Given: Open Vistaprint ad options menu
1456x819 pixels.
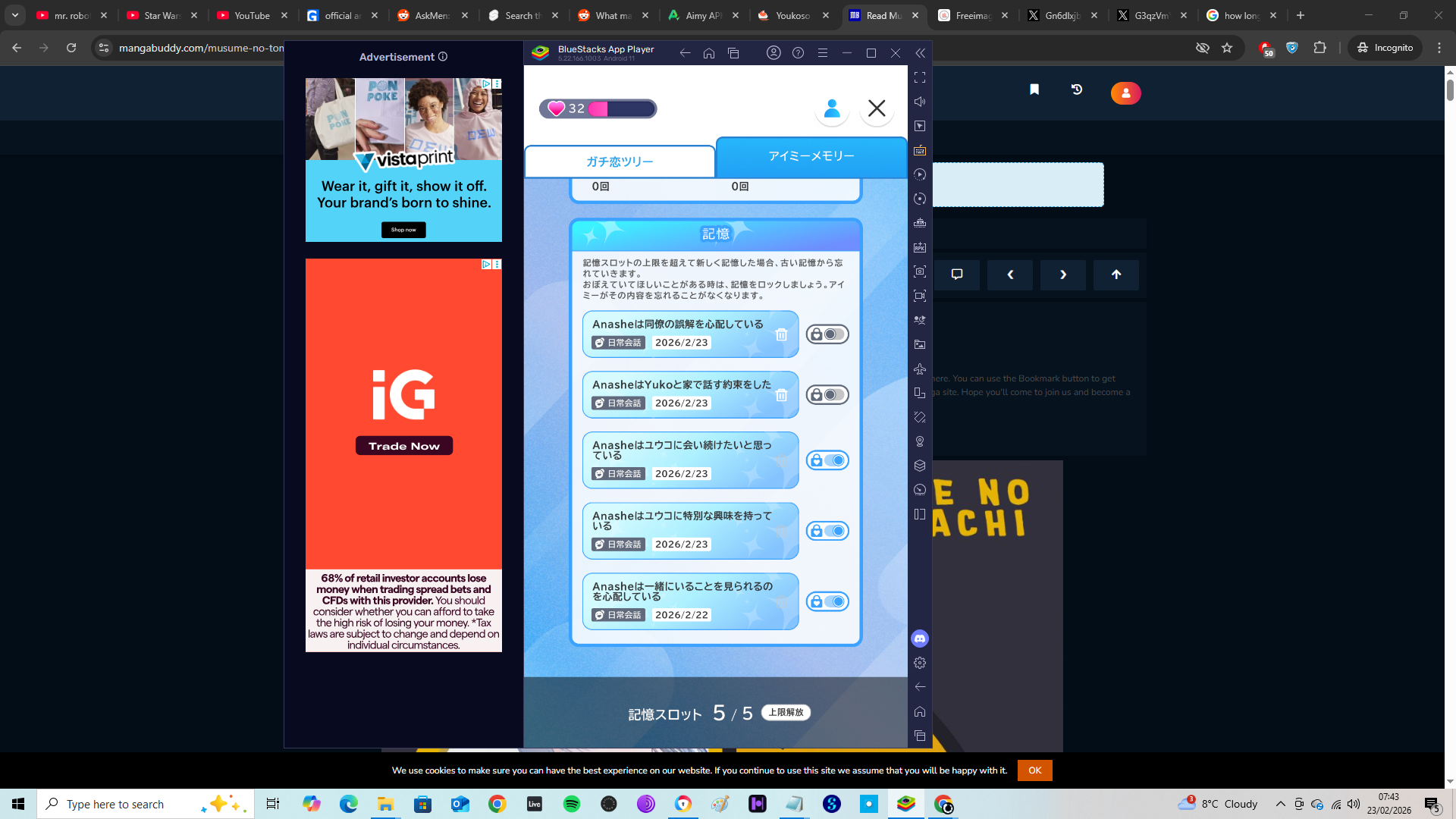Looking at the screenshot, I should click(497, 83).
